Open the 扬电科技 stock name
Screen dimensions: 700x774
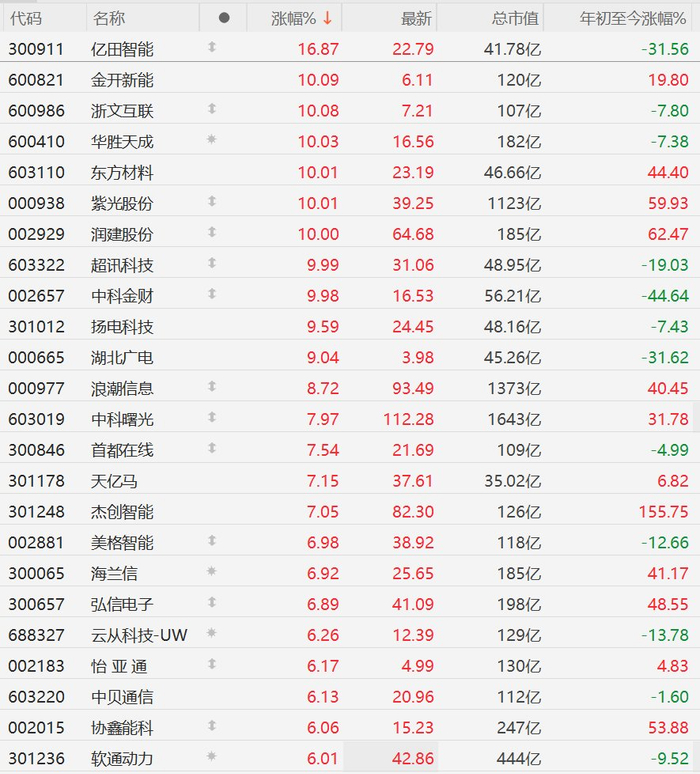(122, 327)
